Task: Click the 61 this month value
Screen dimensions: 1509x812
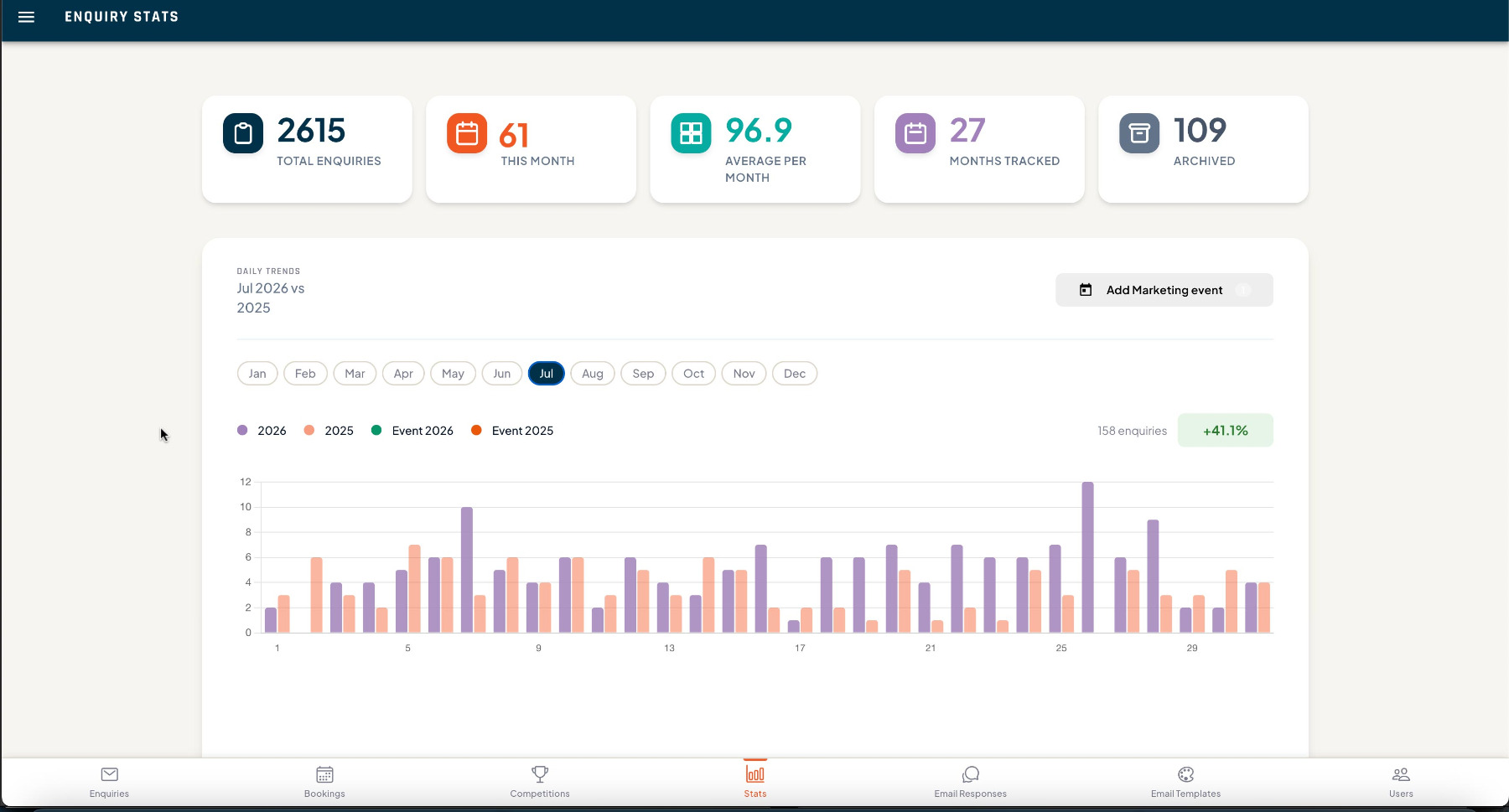Action: pos(514,136)
